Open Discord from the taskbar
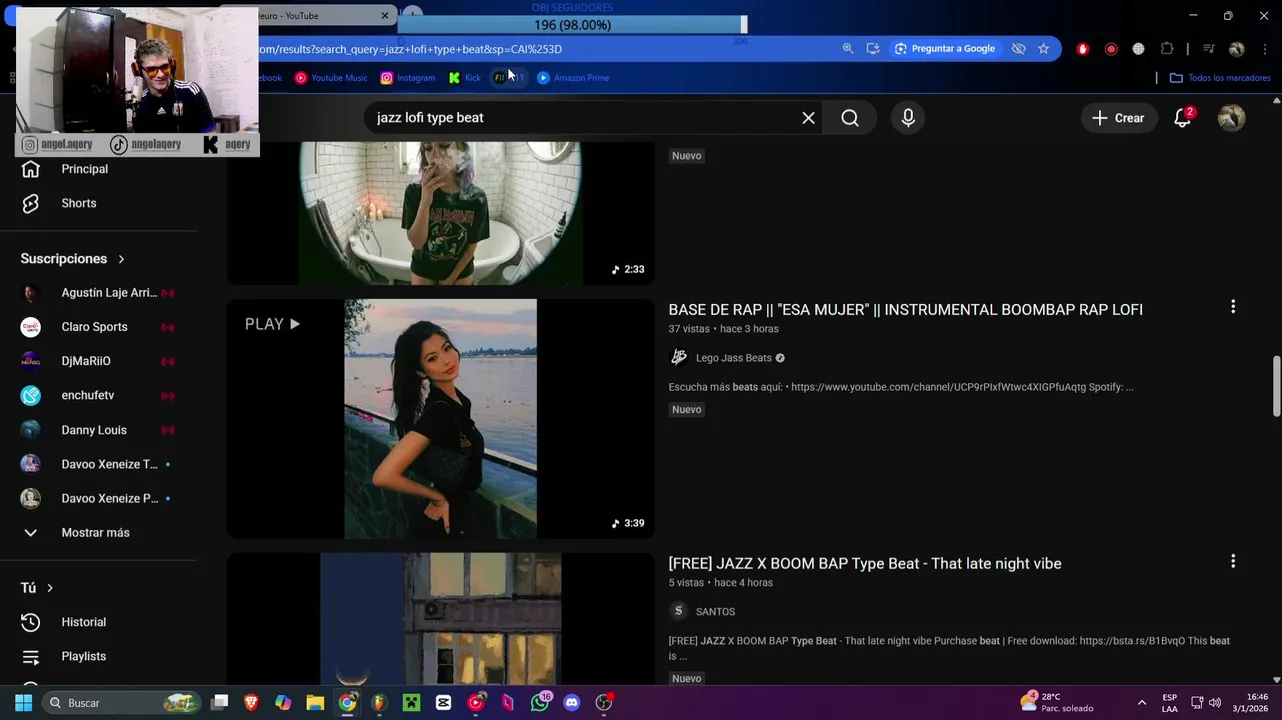Viewport: 1282px width, 720px height. [x=572, y=703]
